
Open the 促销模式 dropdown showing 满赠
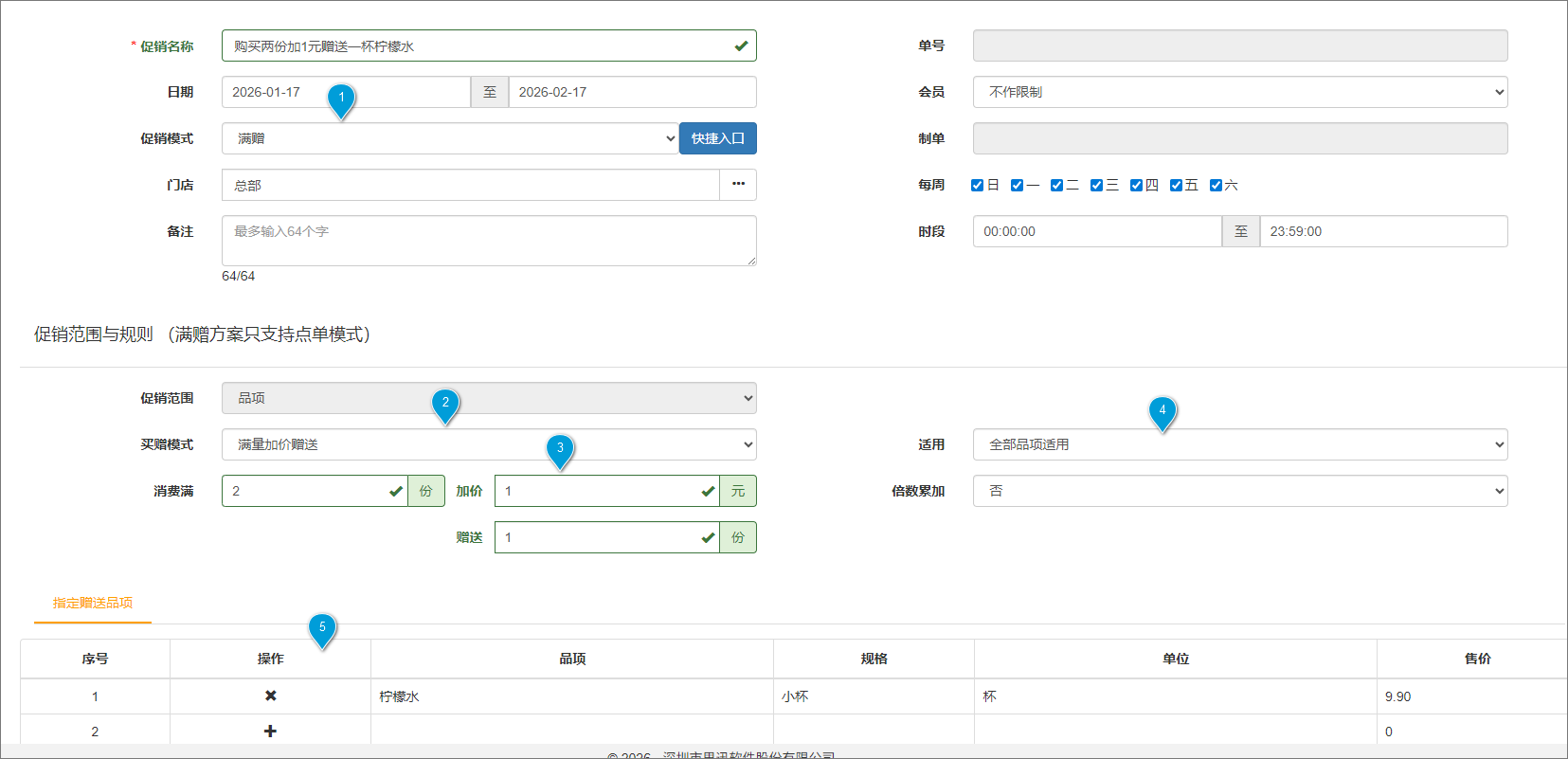pyautogui.click(x=450, y=138)
